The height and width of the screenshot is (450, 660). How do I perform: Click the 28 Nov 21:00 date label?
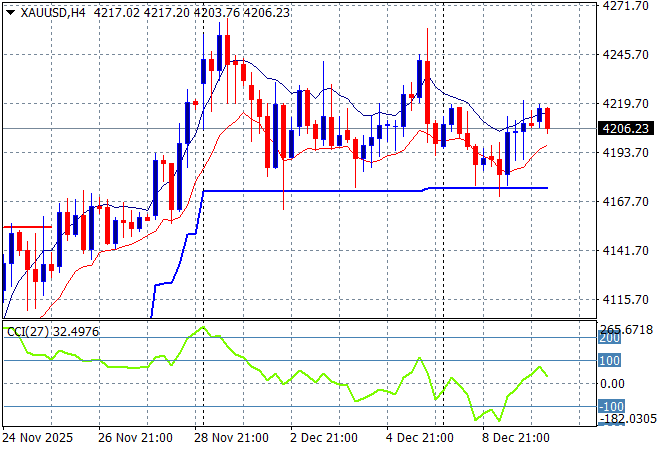tap(232, 438)
